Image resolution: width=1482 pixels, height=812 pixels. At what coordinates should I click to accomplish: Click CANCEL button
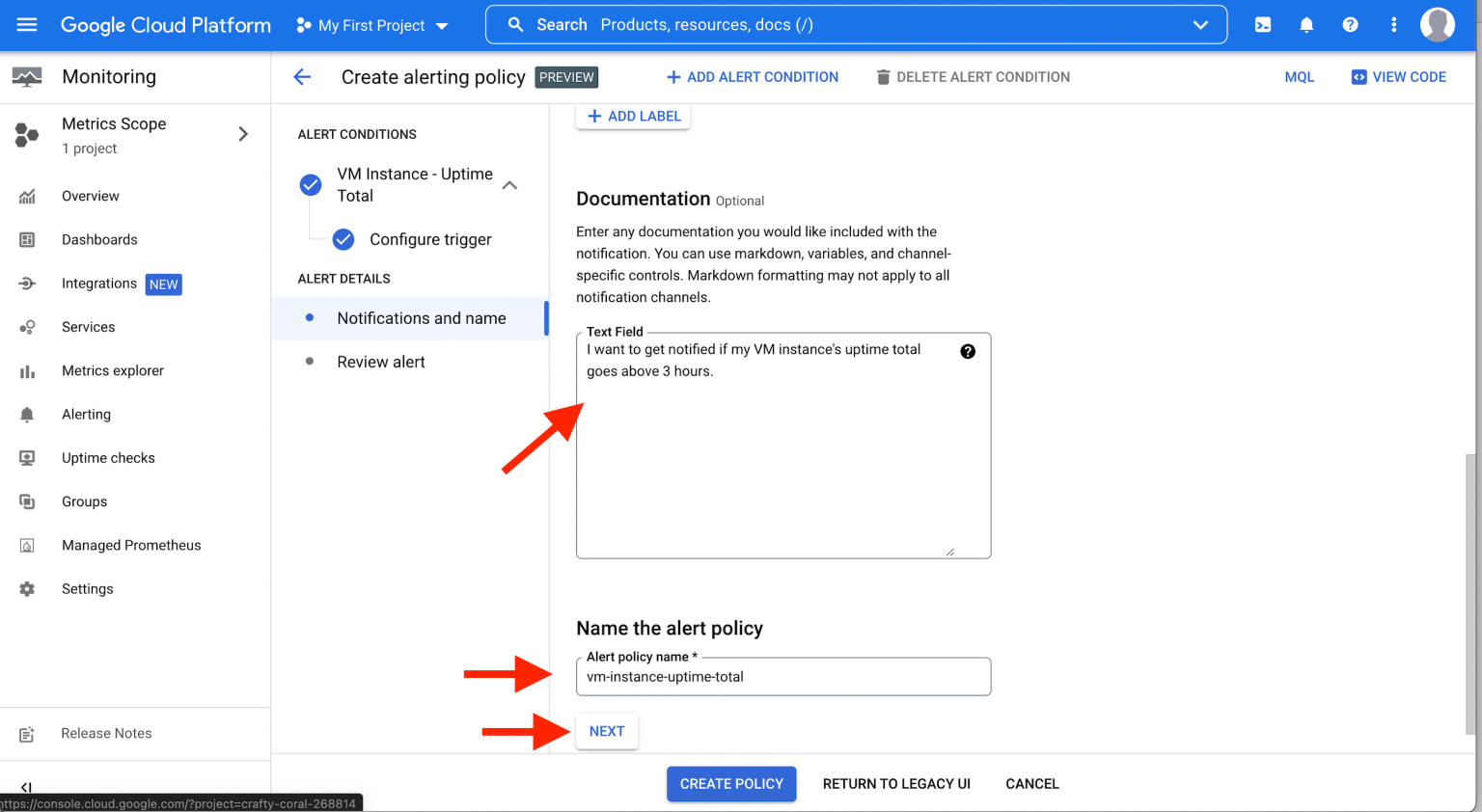pyautogui.click(x=1032, y=784)
